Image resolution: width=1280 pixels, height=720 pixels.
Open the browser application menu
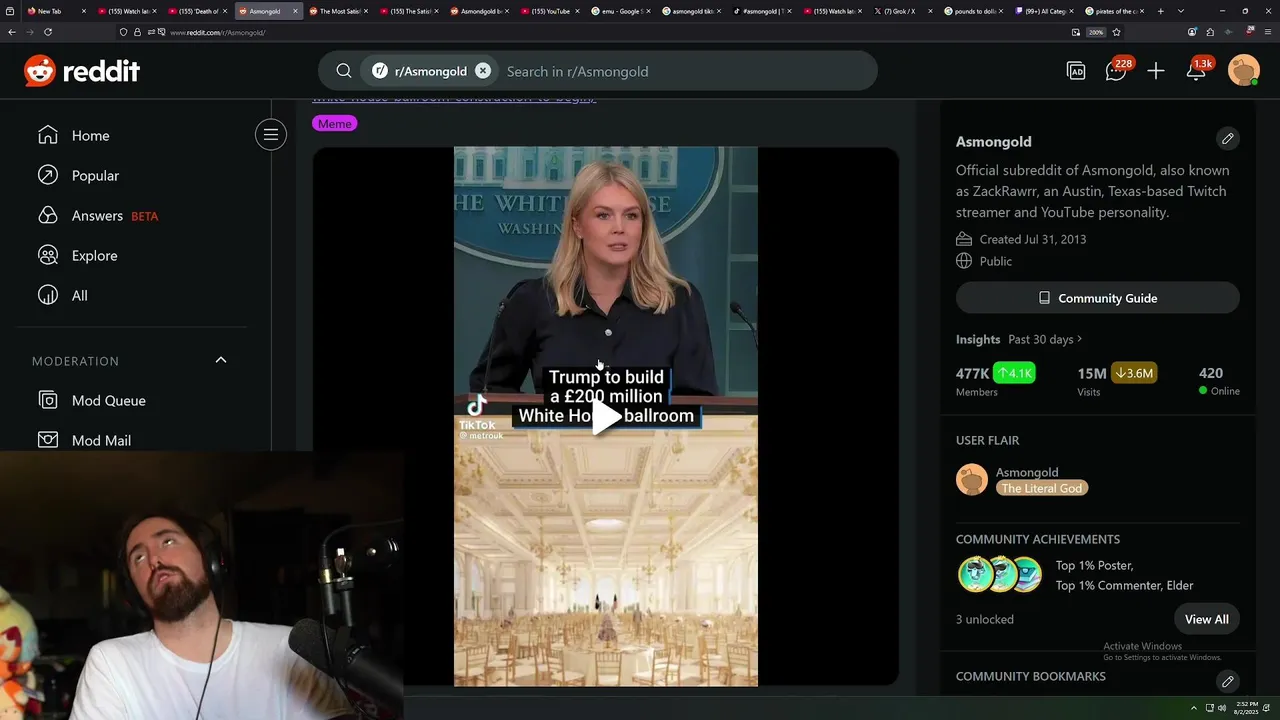coord(1268,32)
